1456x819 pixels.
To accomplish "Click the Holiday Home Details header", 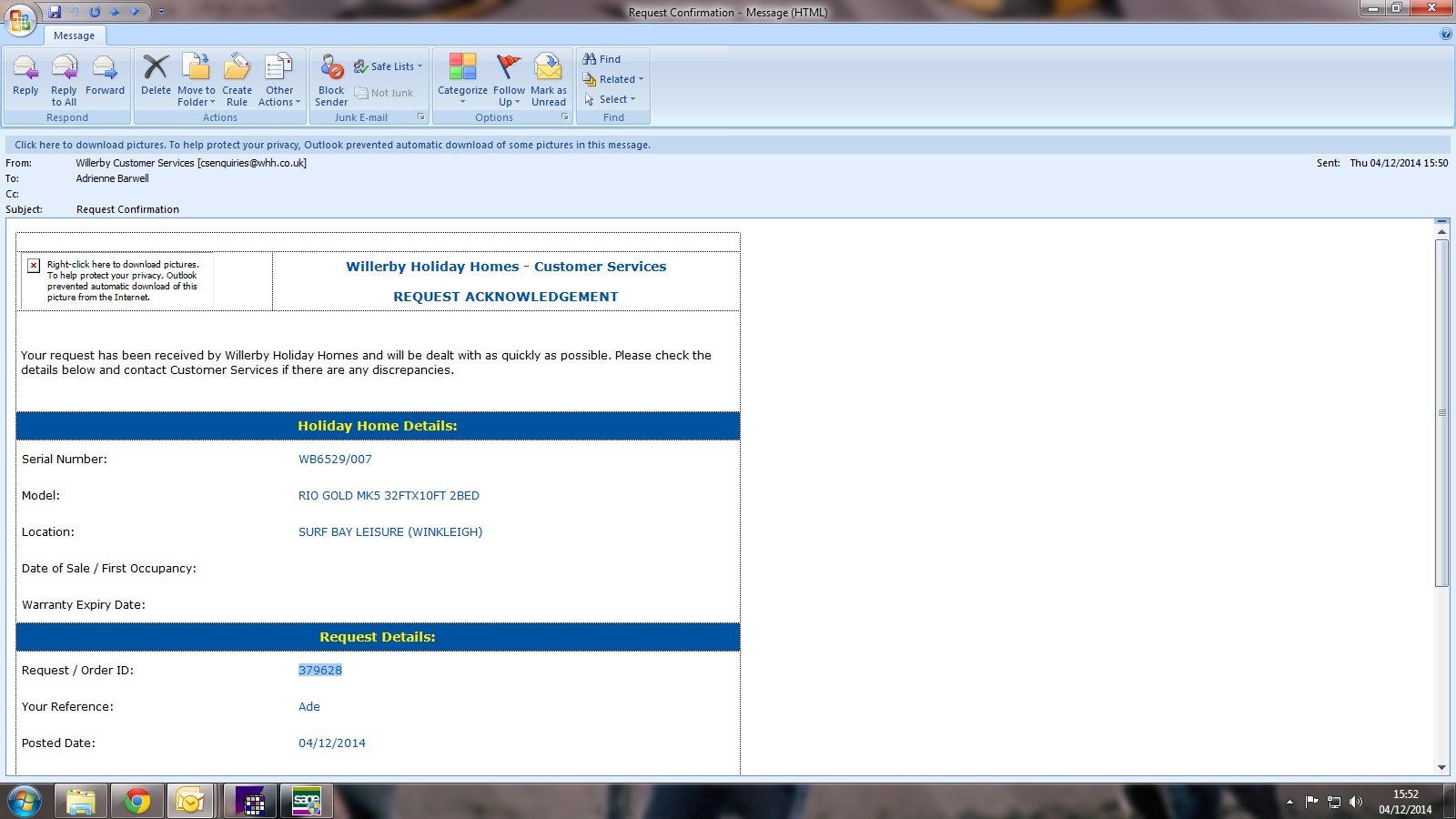I will (x=378, y=426).
